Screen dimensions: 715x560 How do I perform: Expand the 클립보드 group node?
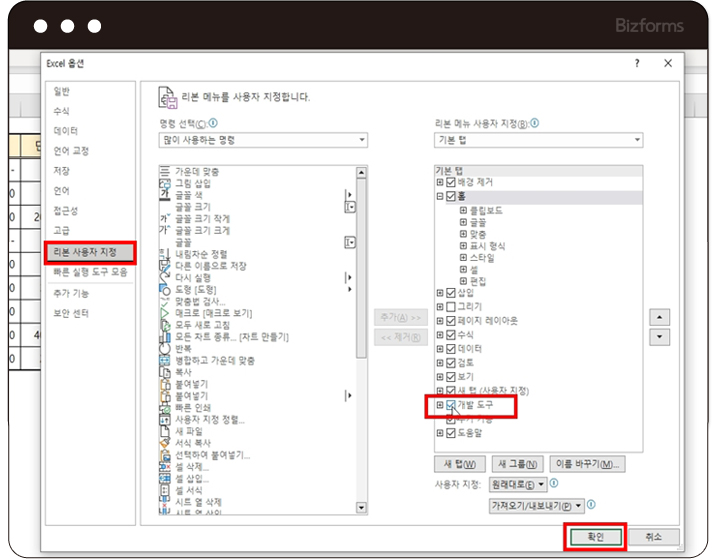[x=463, y=211]
